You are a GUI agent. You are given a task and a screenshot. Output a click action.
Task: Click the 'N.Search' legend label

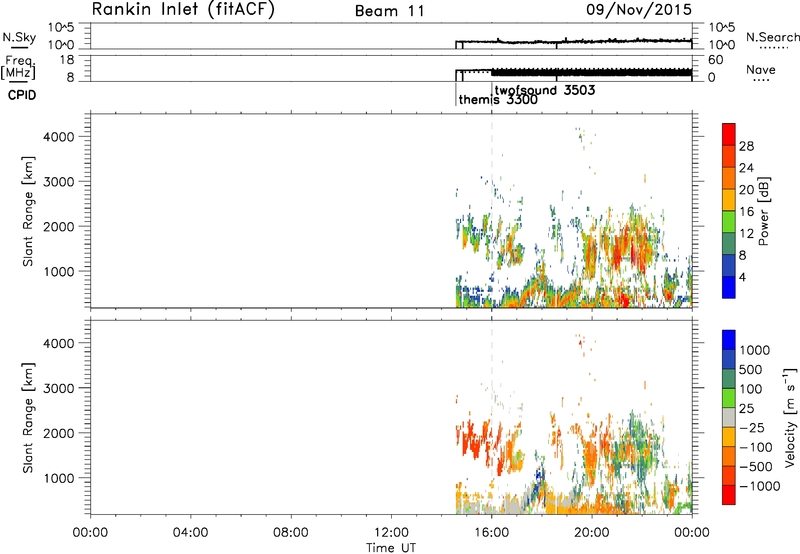[773, 37]
